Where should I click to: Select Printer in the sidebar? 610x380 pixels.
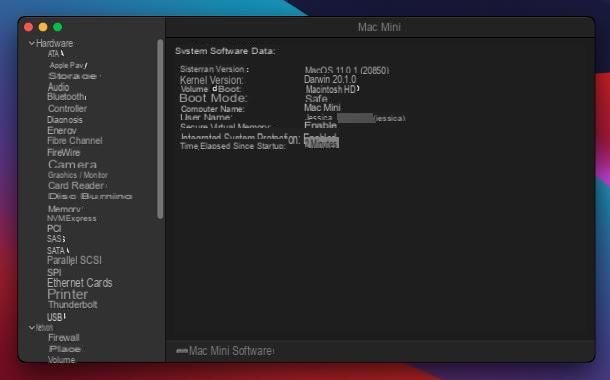click(x=68, y=294)
